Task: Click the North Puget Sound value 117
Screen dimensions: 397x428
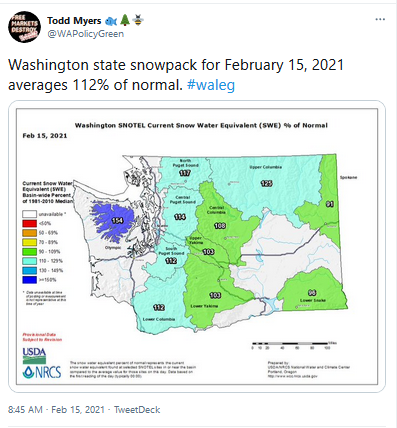Action: pyautogui.click(x=185, y=173)
